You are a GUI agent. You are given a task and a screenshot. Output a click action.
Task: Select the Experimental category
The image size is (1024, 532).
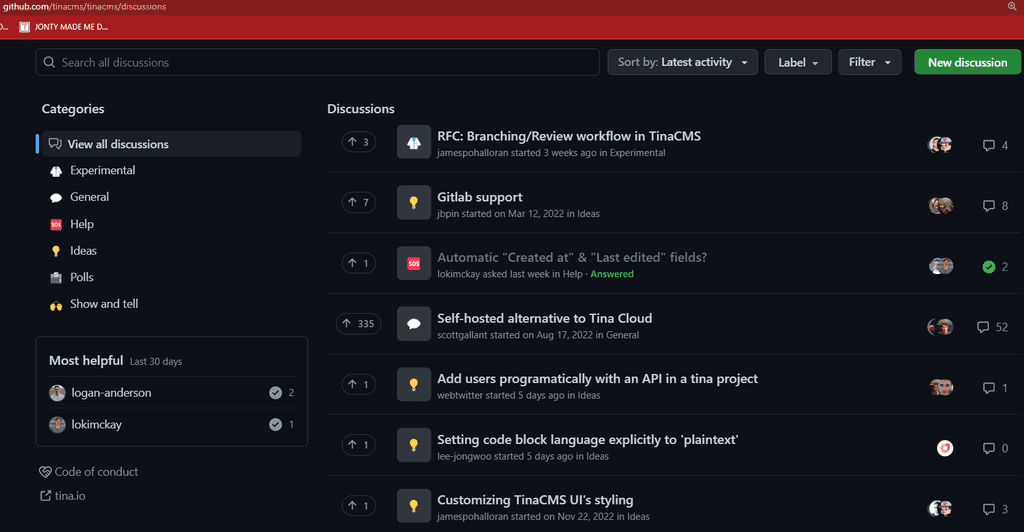point(102,170)
